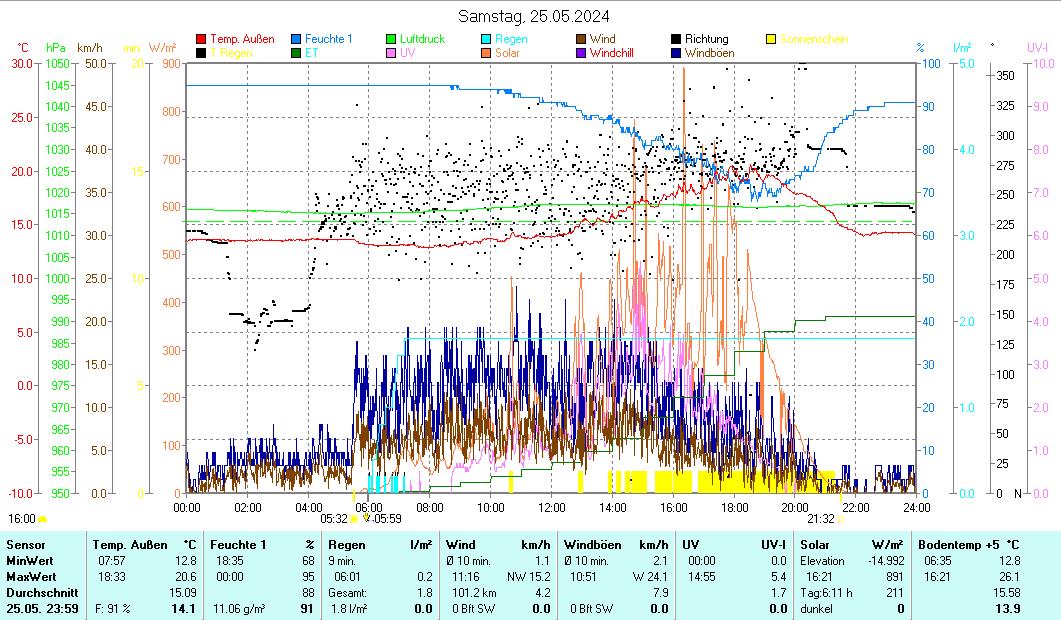Click the brown Wind legend square
This screenshot has width=1061, height=620.
pyautogui.click(x=581, y=40)
